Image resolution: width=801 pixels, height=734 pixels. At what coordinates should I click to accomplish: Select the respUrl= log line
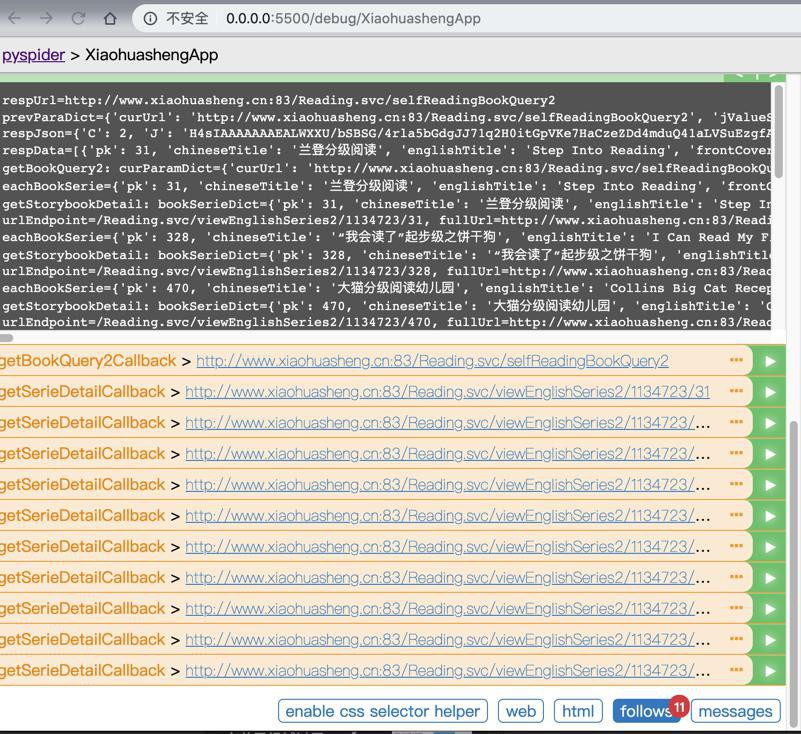coord(278,100)
